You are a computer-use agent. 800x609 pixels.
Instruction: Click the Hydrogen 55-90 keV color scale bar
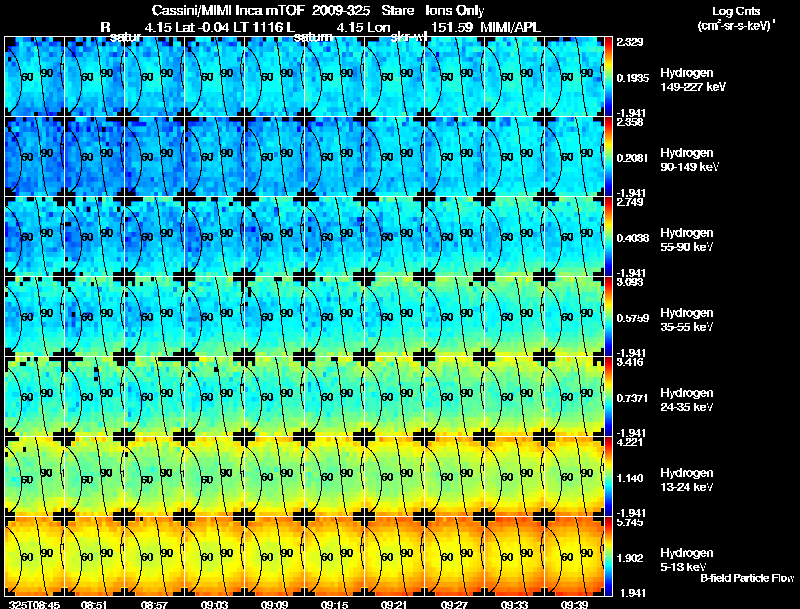click(608, 236)
